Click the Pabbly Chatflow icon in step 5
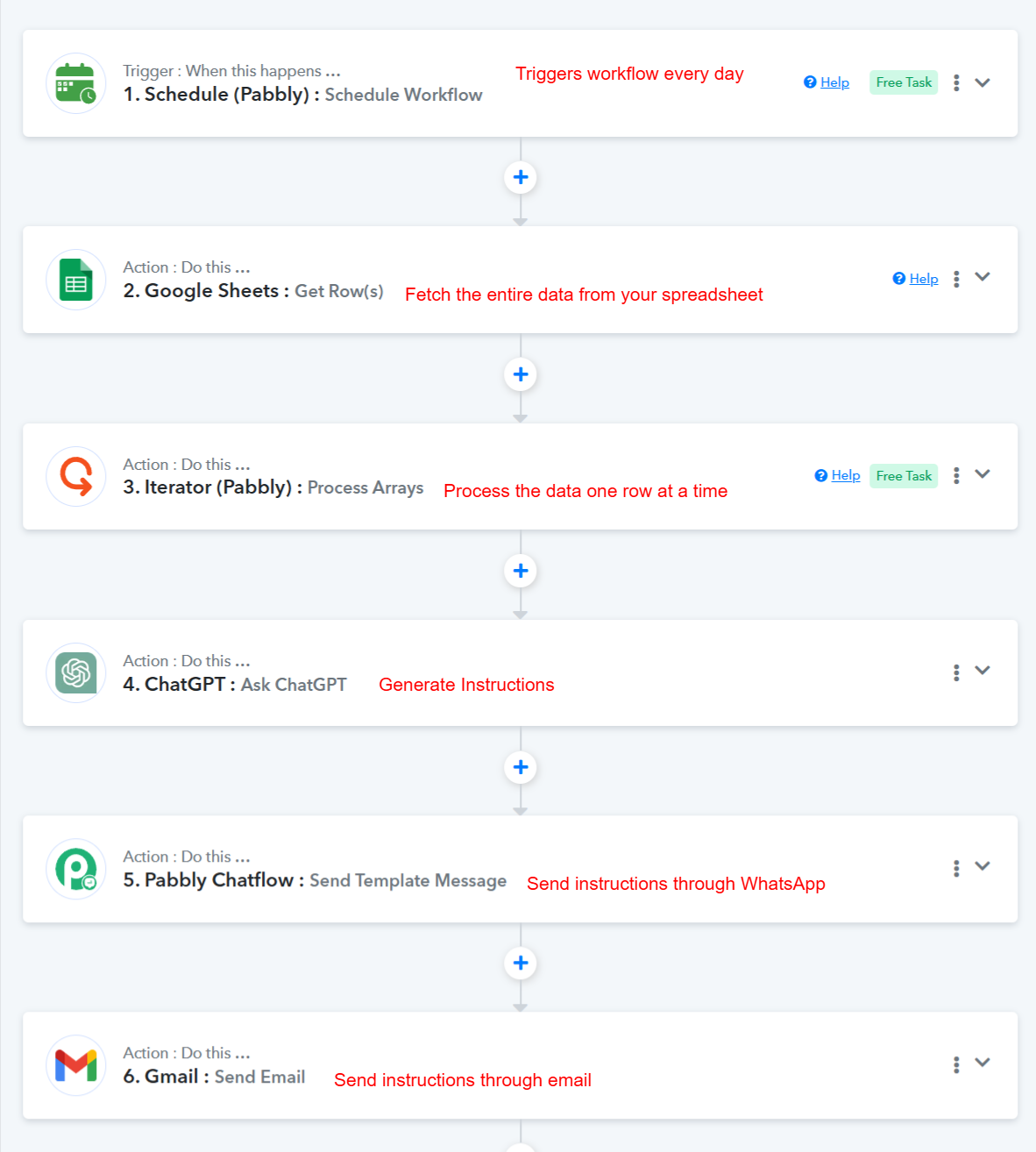The image size is (1036, 1152). [76, 869]
